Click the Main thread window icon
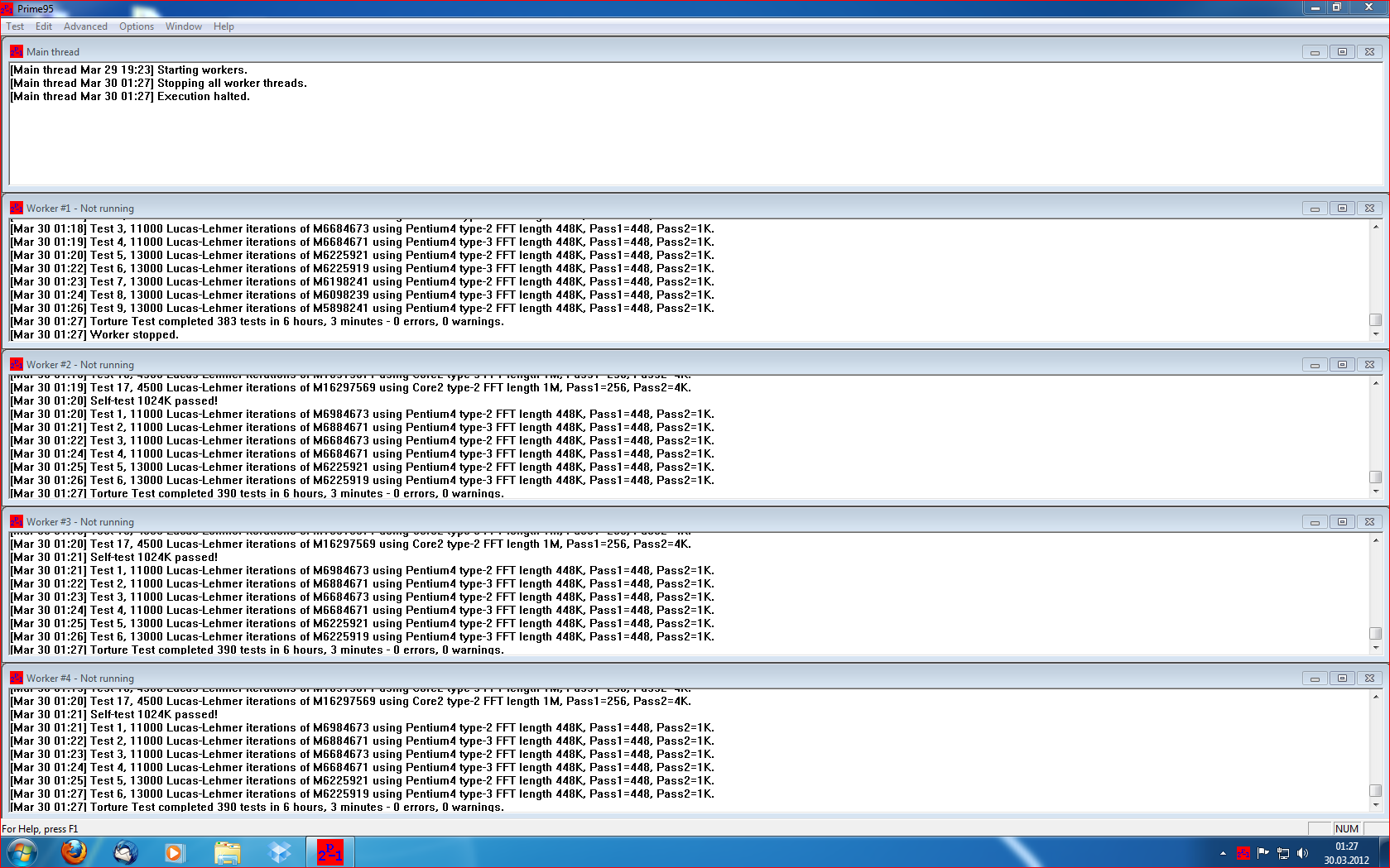The height and width of the screenshot is (868, 1390). pyautogui.click(x=17, y=51)
